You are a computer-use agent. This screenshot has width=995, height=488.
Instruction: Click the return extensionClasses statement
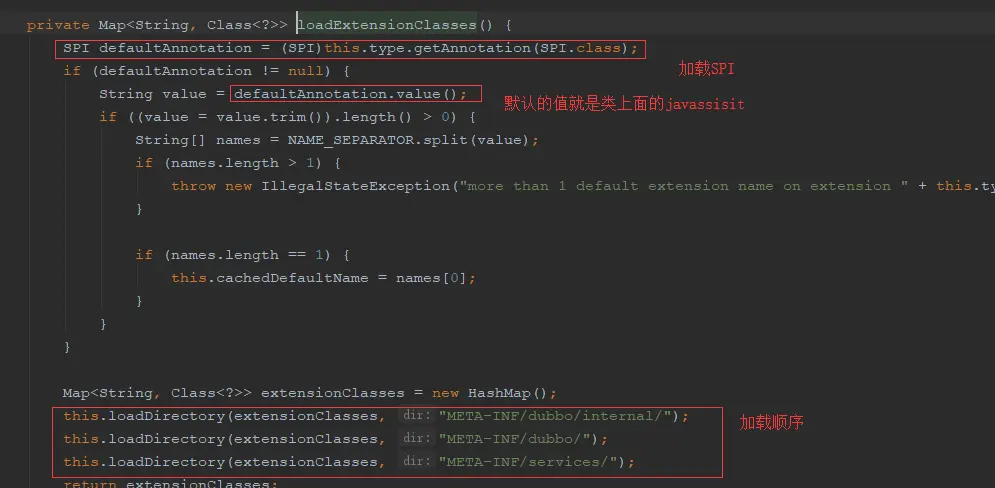tap(170, 484)
